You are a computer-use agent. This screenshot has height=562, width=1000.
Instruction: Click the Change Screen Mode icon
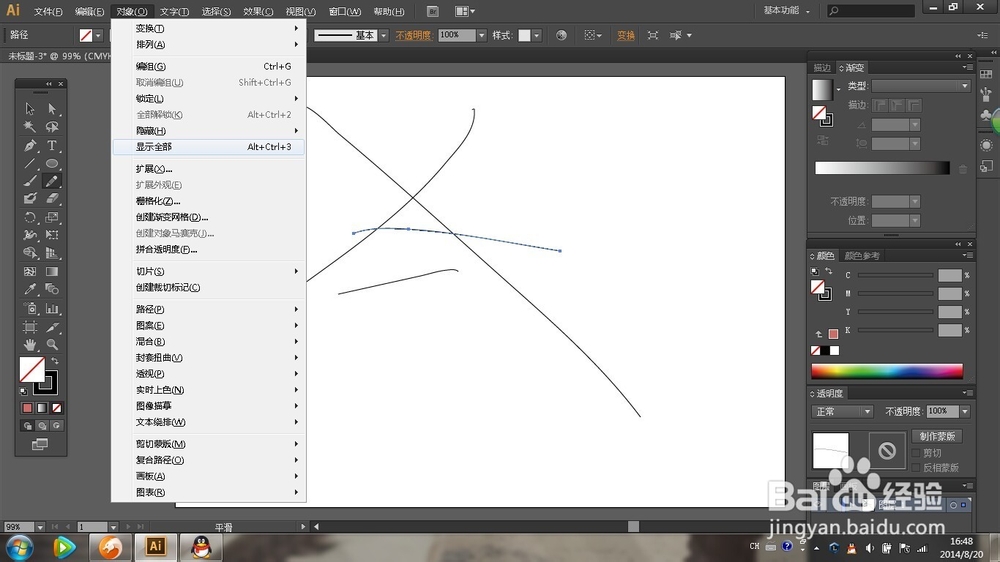point(40,444)
